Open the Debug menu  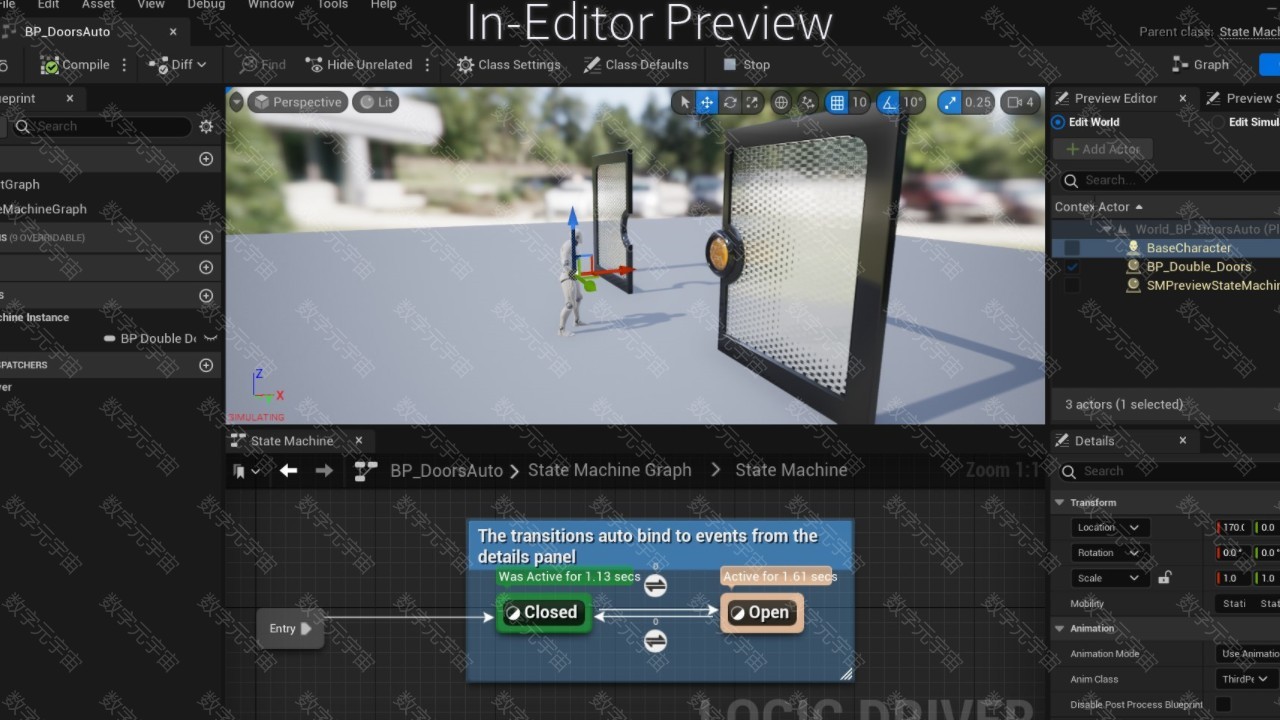pyautogui.click(x=207, y=5)
